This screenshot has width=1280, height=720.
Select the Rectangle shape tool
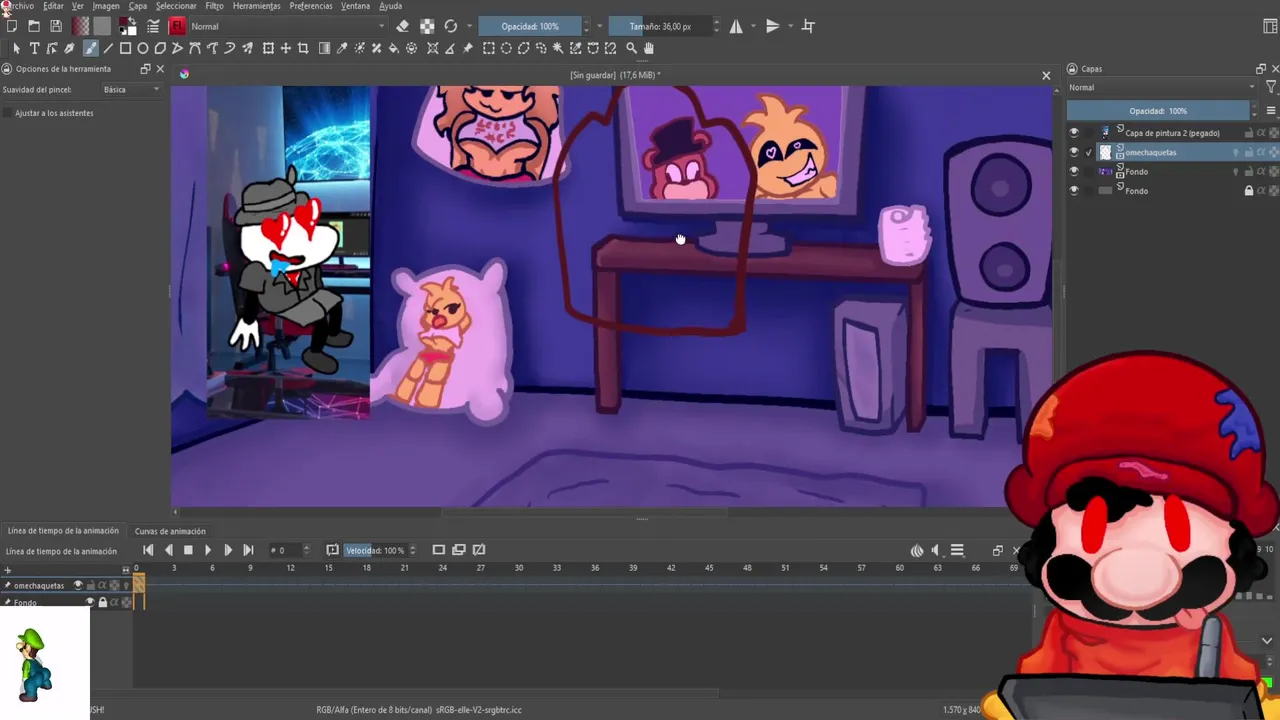tap(125, 48)
